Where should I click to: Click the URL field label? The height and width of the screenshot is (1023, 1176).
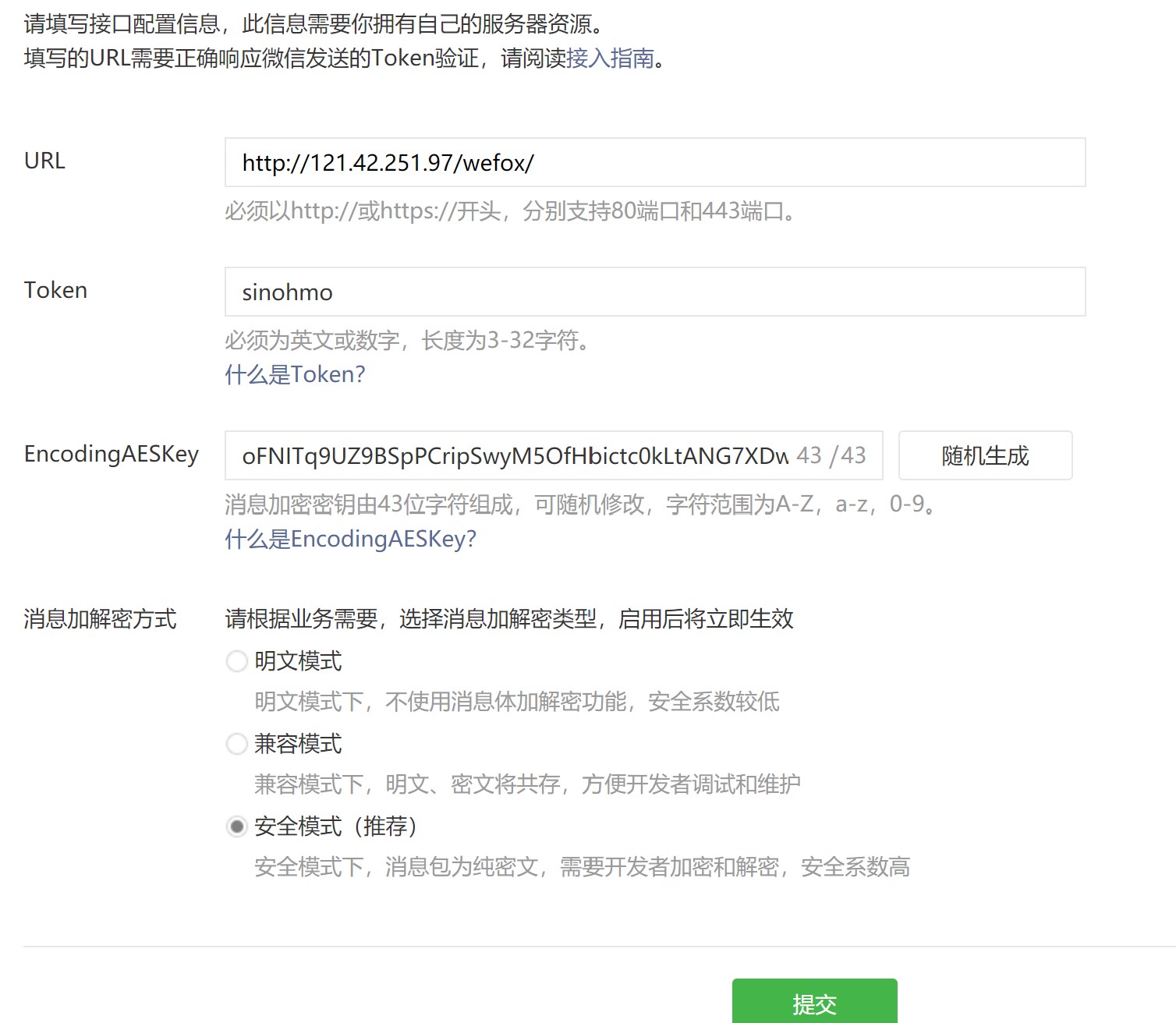click(x=44, y=161)
